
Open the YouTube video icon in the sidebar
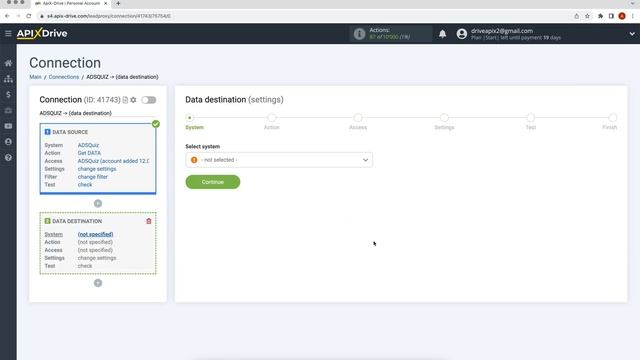(x=8, y=126)
